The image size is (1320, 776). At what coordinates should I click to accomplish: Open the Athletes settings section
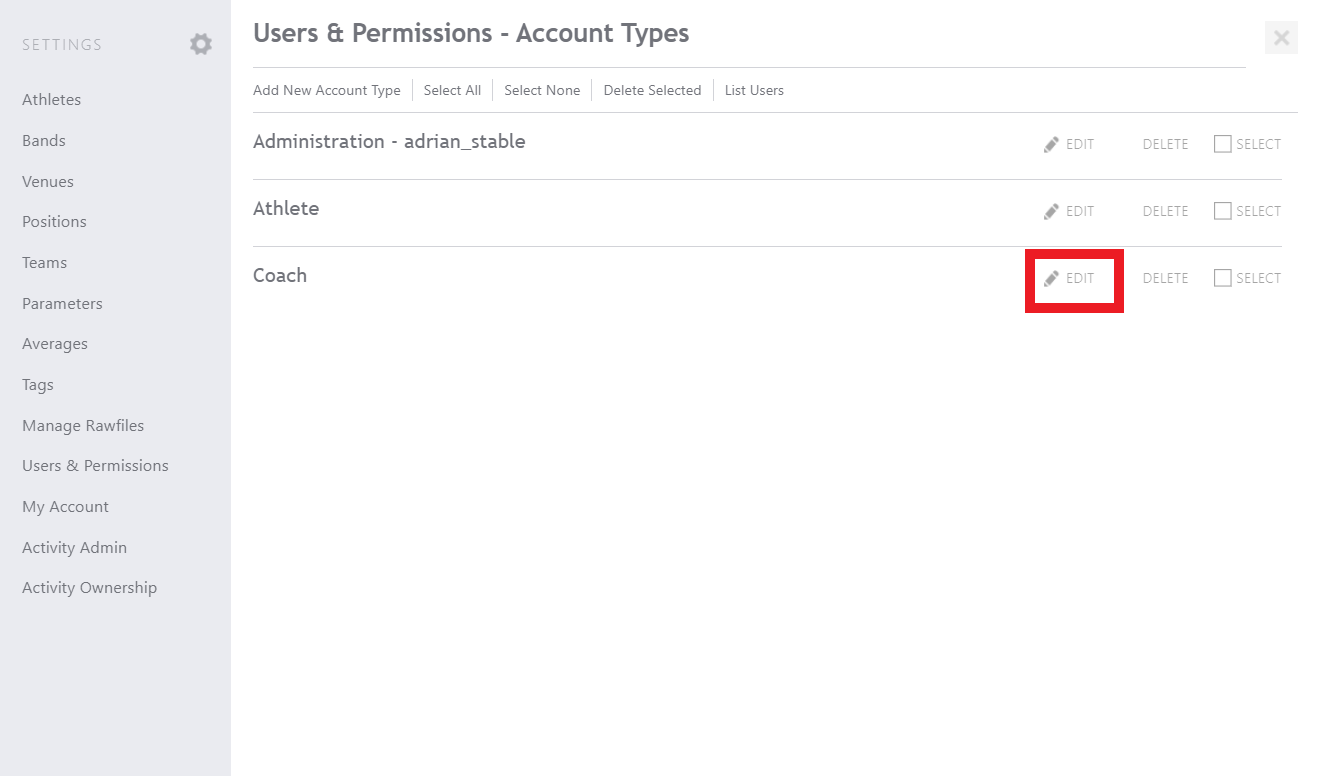52,100
